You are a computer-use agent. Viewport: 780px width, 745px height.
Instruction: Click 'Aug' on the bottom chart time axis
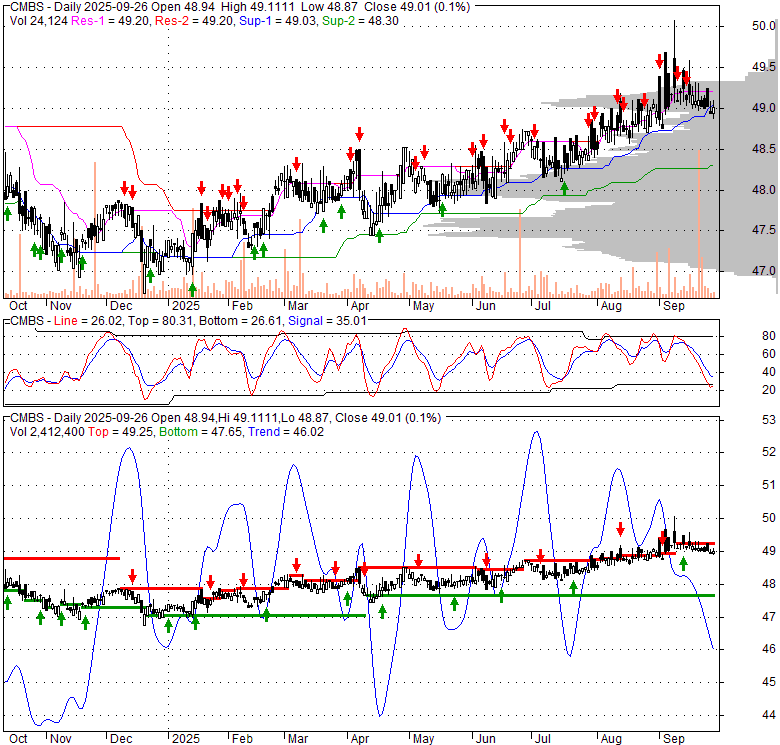pos(611,739)
